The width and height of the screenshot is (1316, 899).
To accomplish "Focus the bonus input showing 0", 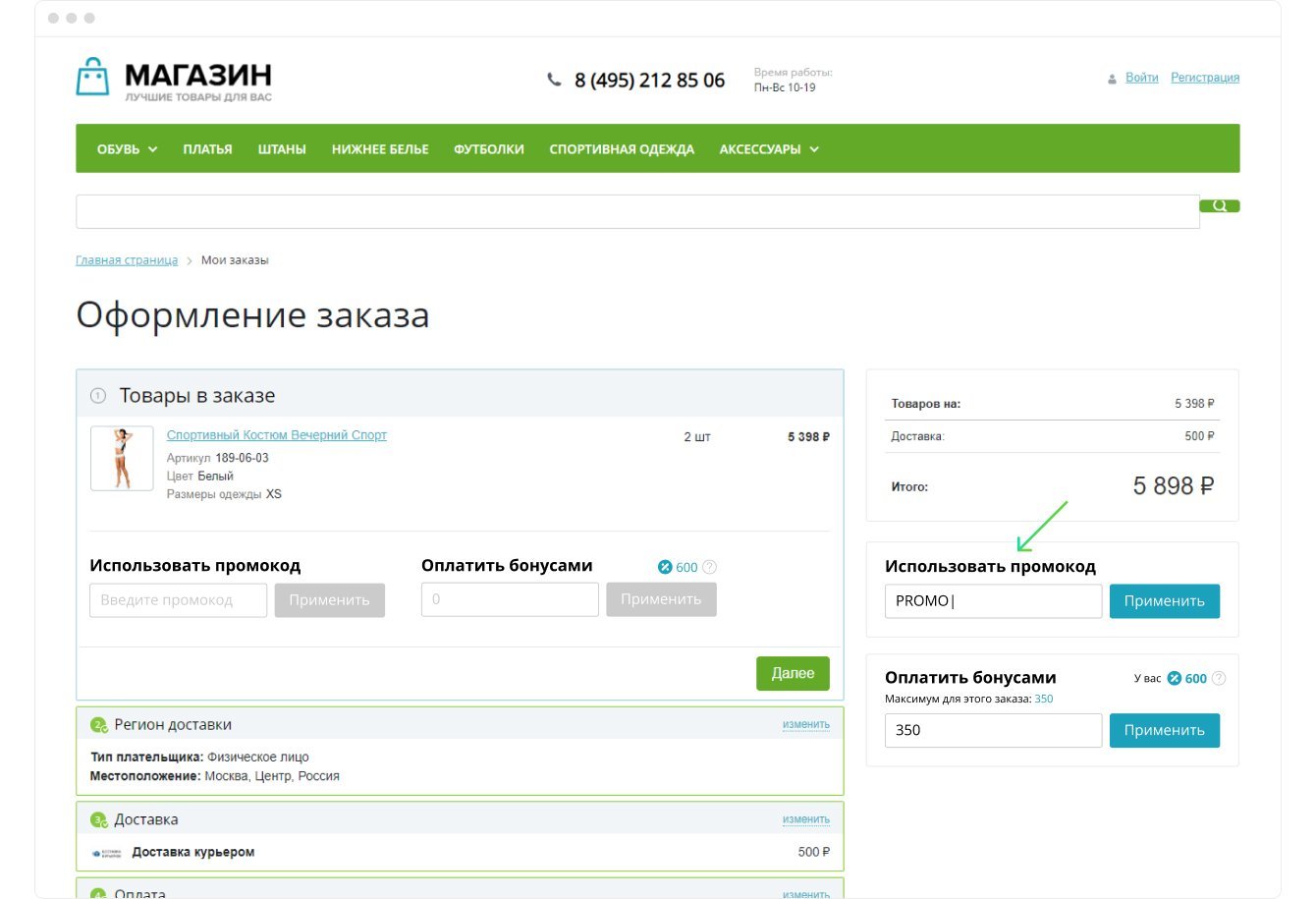I will click(x=510, y=599).
